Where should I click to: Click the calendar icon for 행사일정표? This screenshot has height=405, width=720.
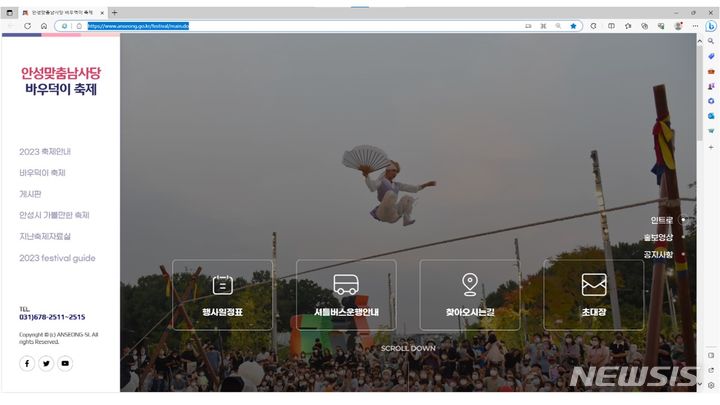[222, 285]
